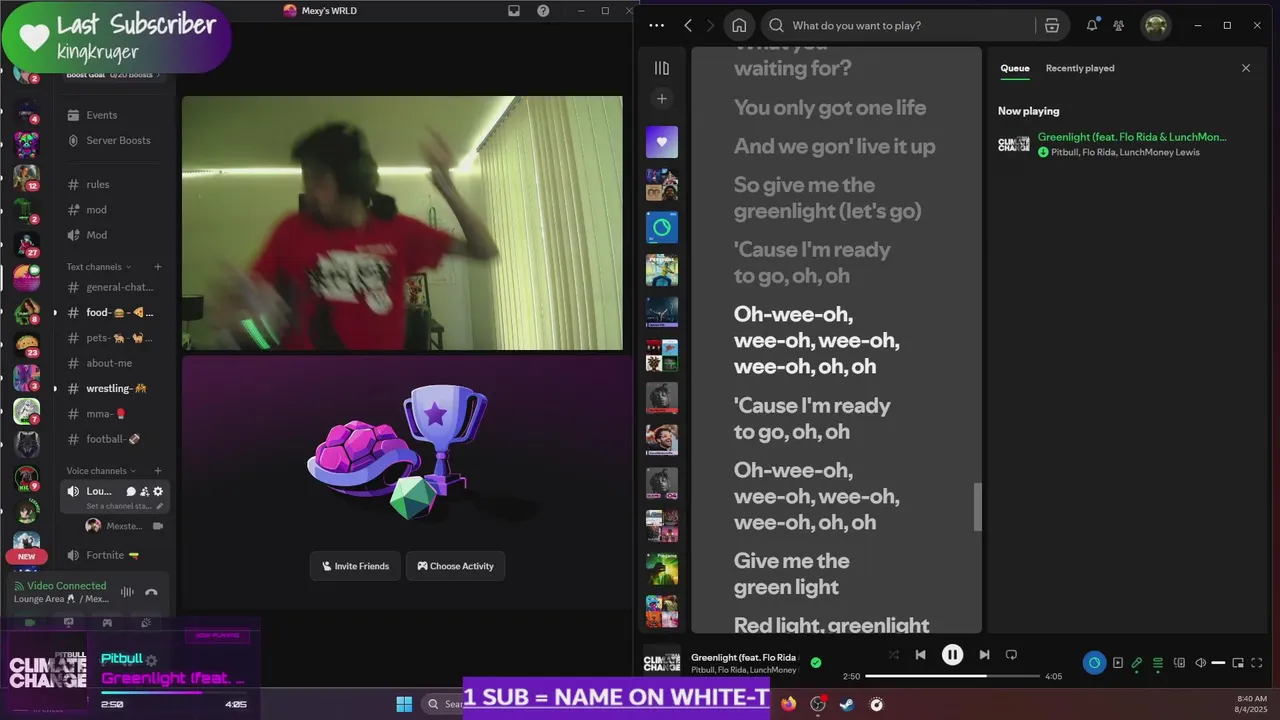The width and height of the screenshot is (1280, 720).
Task: Click the blue circle icon in Spotify bar
Action: click(1094, 663)
